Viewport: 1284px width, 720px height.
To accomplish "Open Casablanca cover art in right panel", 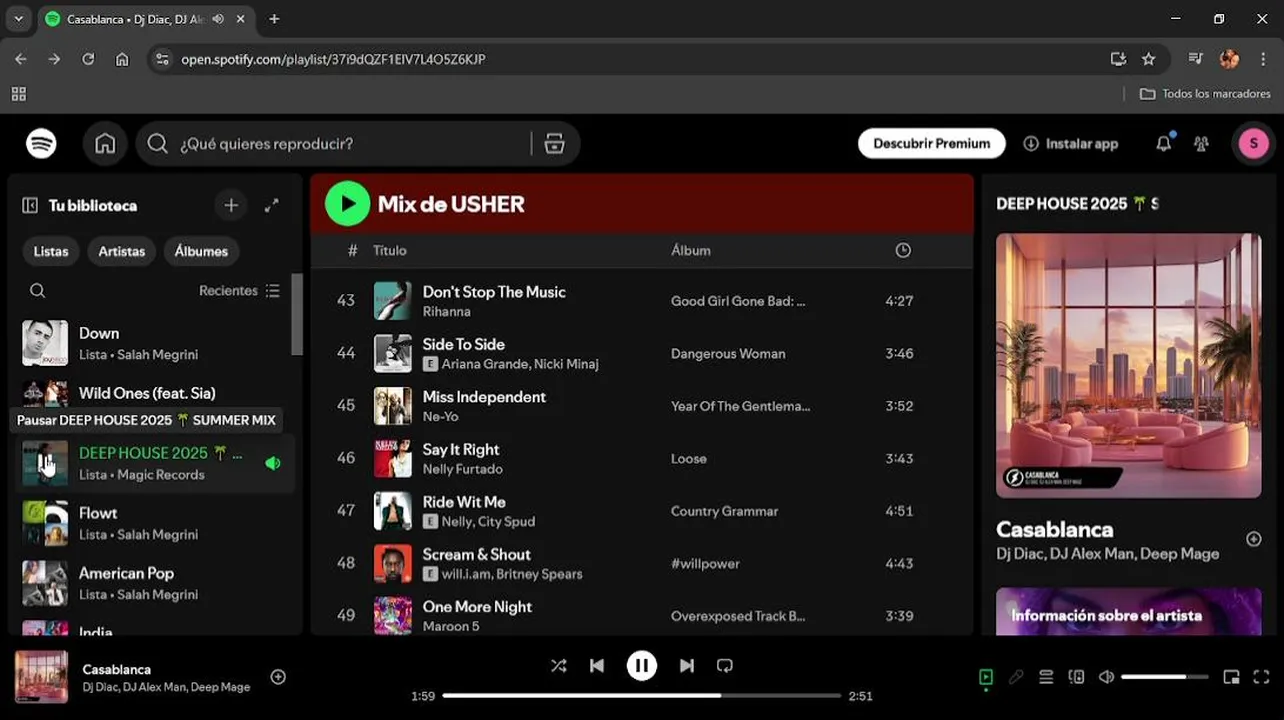I will [x=1128, y=365].
